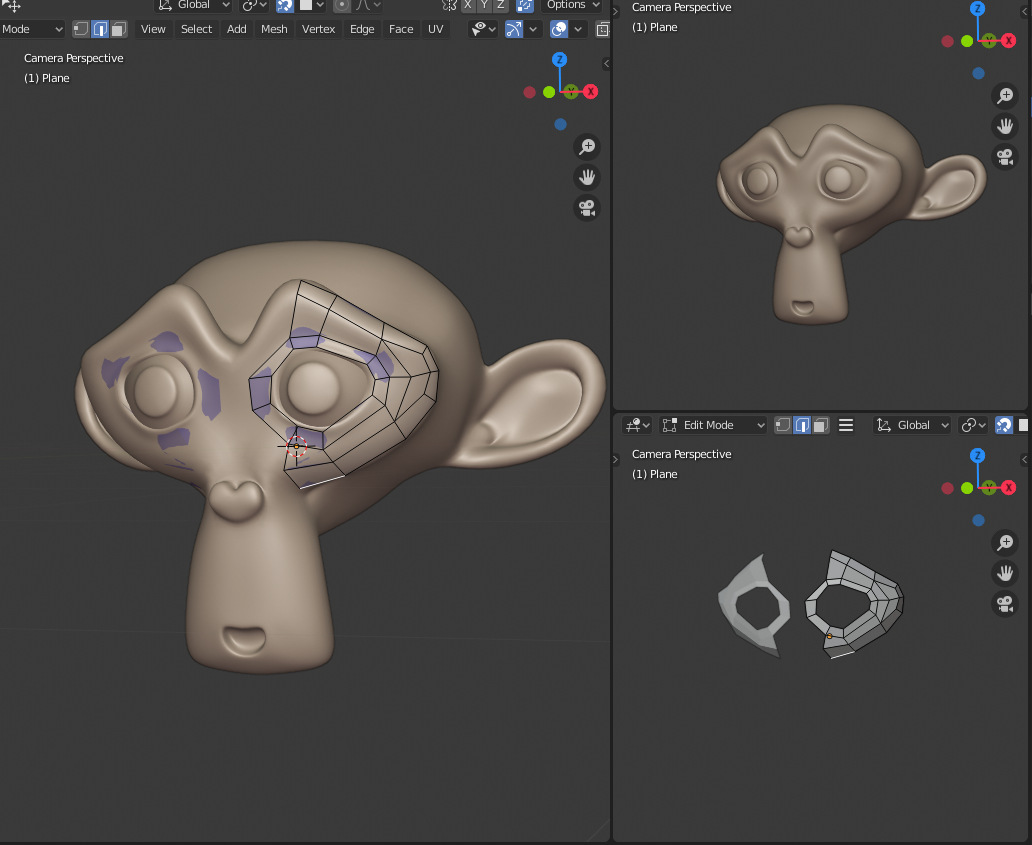Click the hamburger menu icon beside select modes
Image resolution: width=1032 pixels, height=845 pixels.
[x=846, y=425]
